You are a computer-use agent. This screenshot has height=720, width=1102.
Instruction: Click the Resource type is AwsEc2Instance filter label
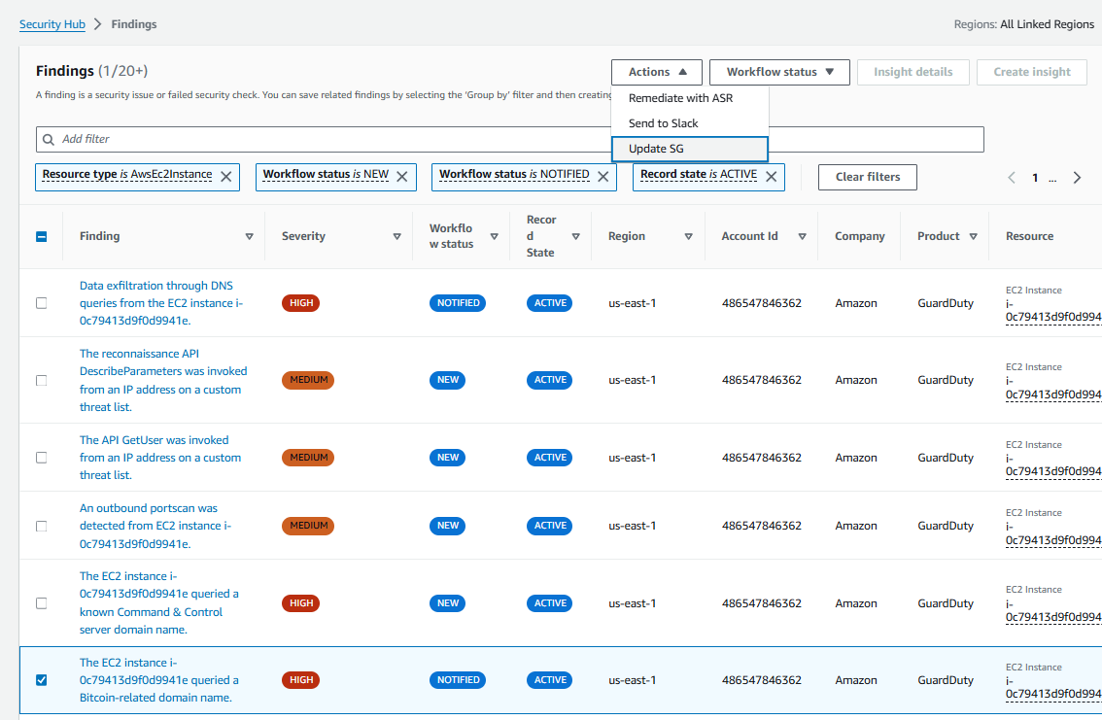[x=127, y=174]
